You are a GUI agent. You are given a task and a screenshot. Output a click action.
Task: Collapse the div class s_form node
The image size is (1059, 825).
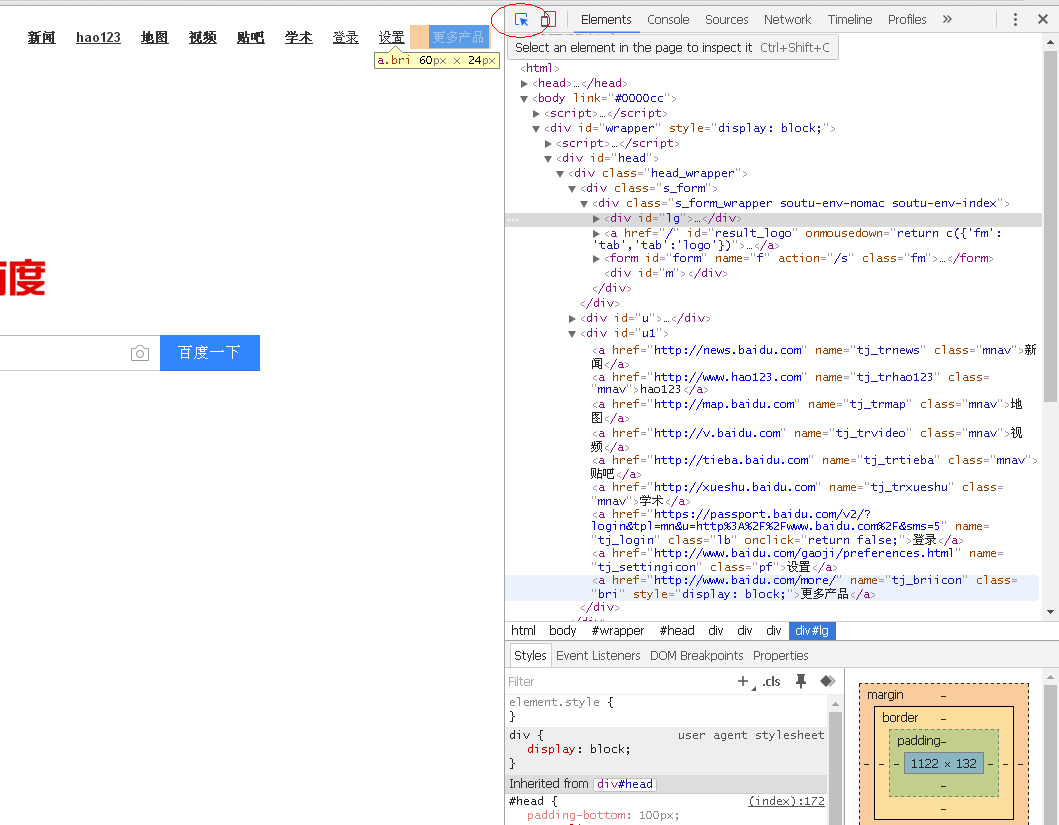click(x=572, y=188)
